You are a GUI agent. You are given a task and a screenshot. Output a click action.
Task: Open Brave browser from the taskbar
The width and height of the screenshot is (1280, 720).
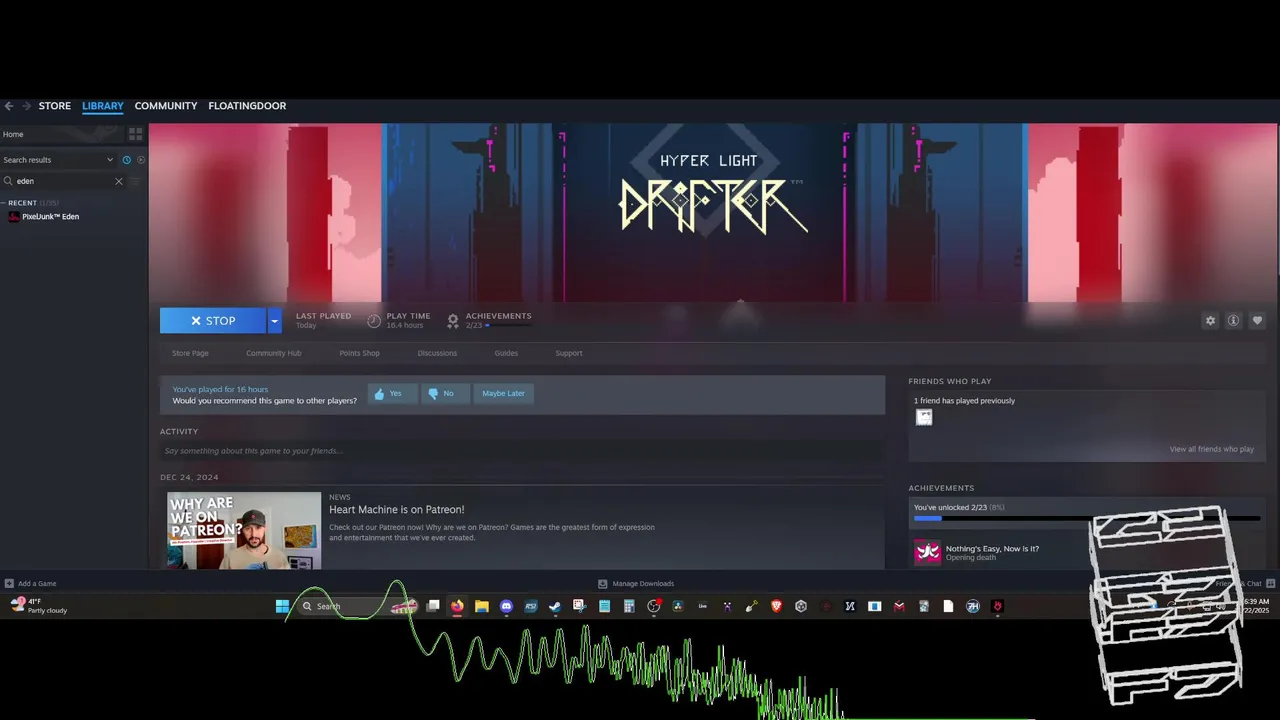click(776, 606)
